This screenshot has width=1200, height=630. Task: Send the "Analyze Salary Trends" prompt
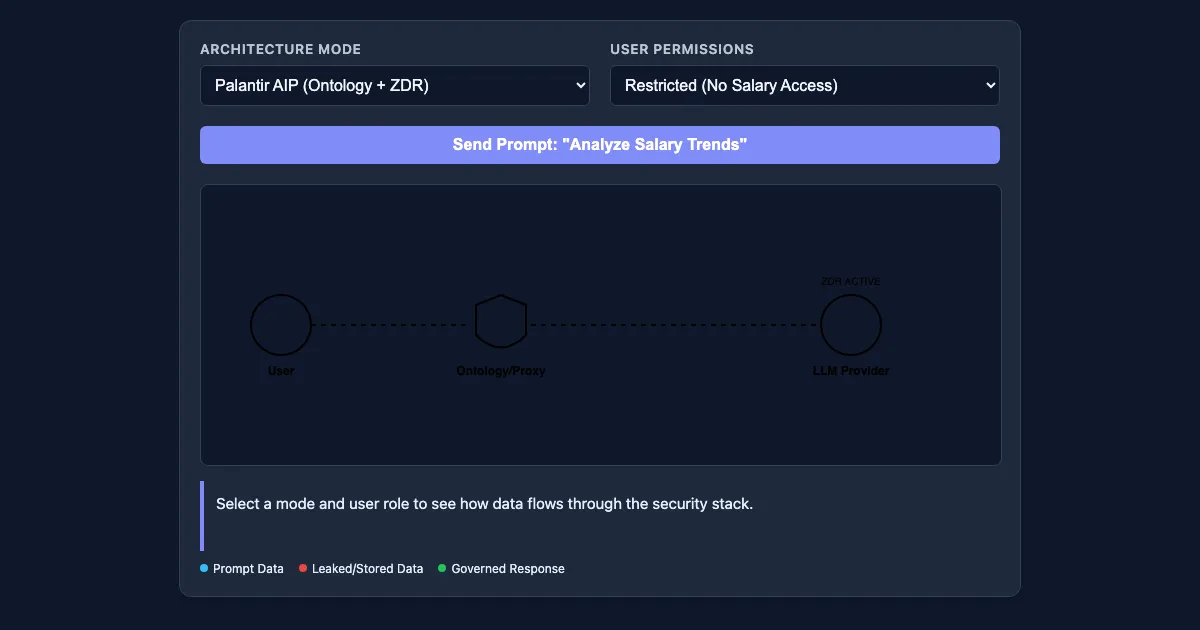point(600,145)
